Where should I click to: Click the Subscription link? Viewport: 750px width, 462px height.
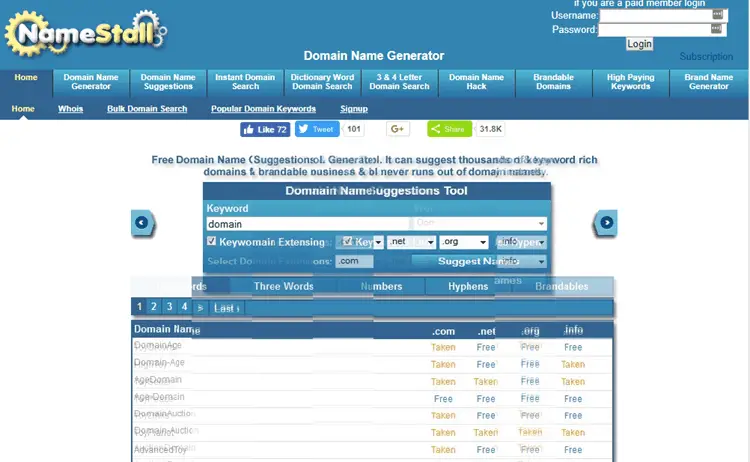[x=706, y=56]
